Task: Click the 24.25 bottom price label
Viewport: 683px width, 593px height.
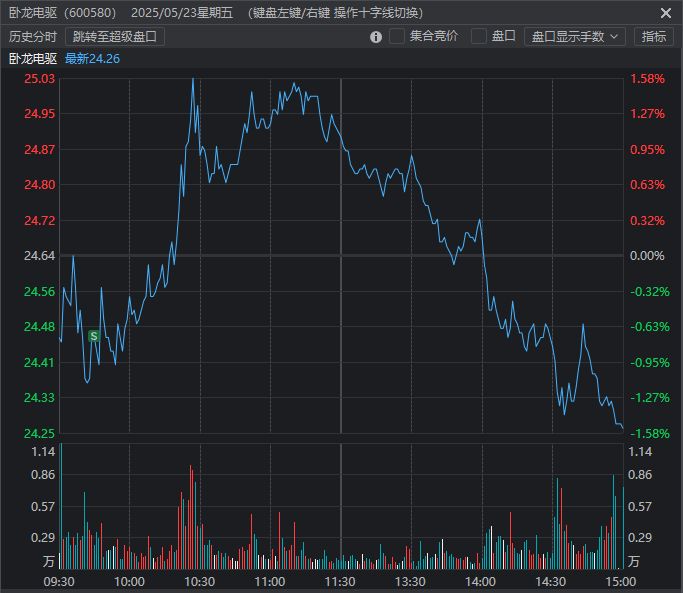Action: pyautogui.click(x=40, y=433)
